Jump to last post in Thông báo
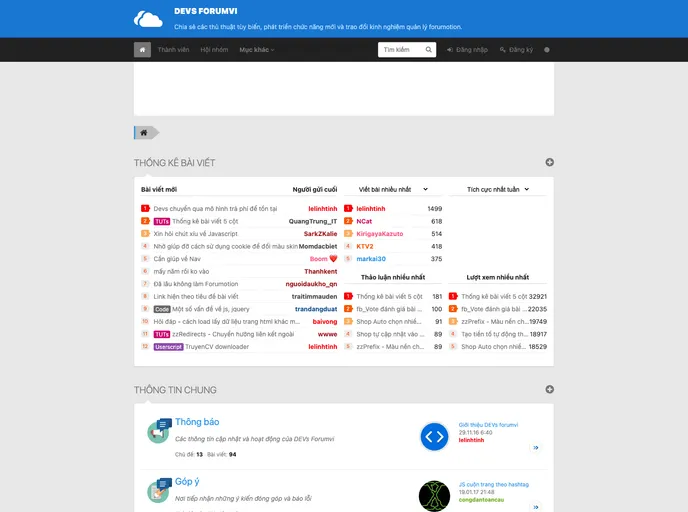The height and width of the screenshot is (512, 688). 536,448
